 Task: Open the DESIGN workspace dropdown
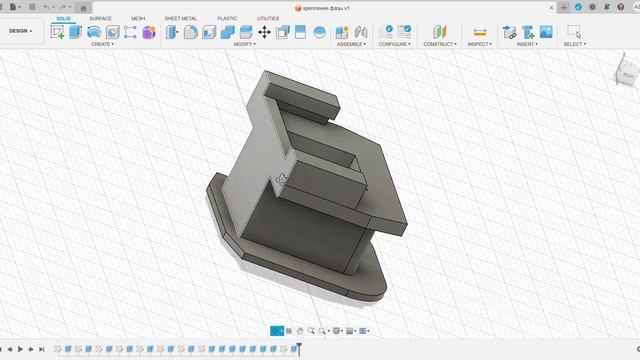(20, 31)
